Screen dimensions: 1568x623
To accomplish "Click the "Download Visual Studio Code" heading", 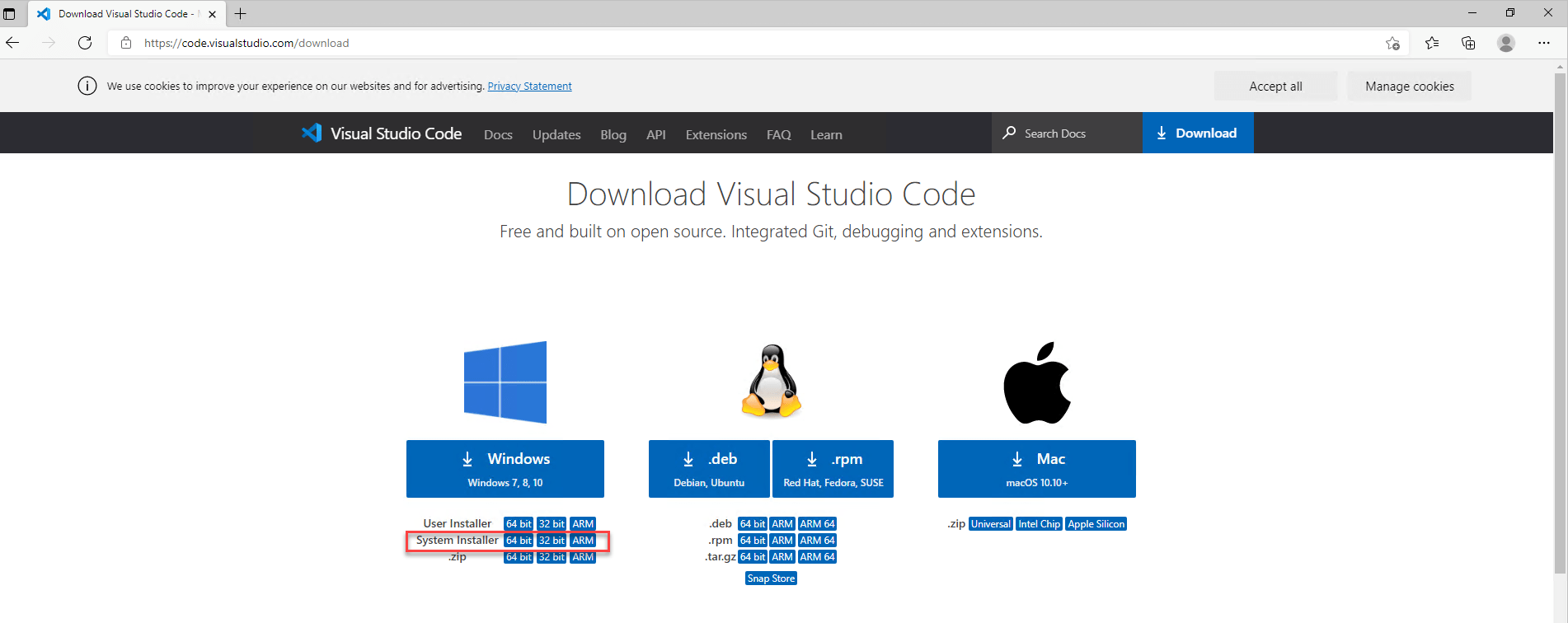I will [771, 194].
